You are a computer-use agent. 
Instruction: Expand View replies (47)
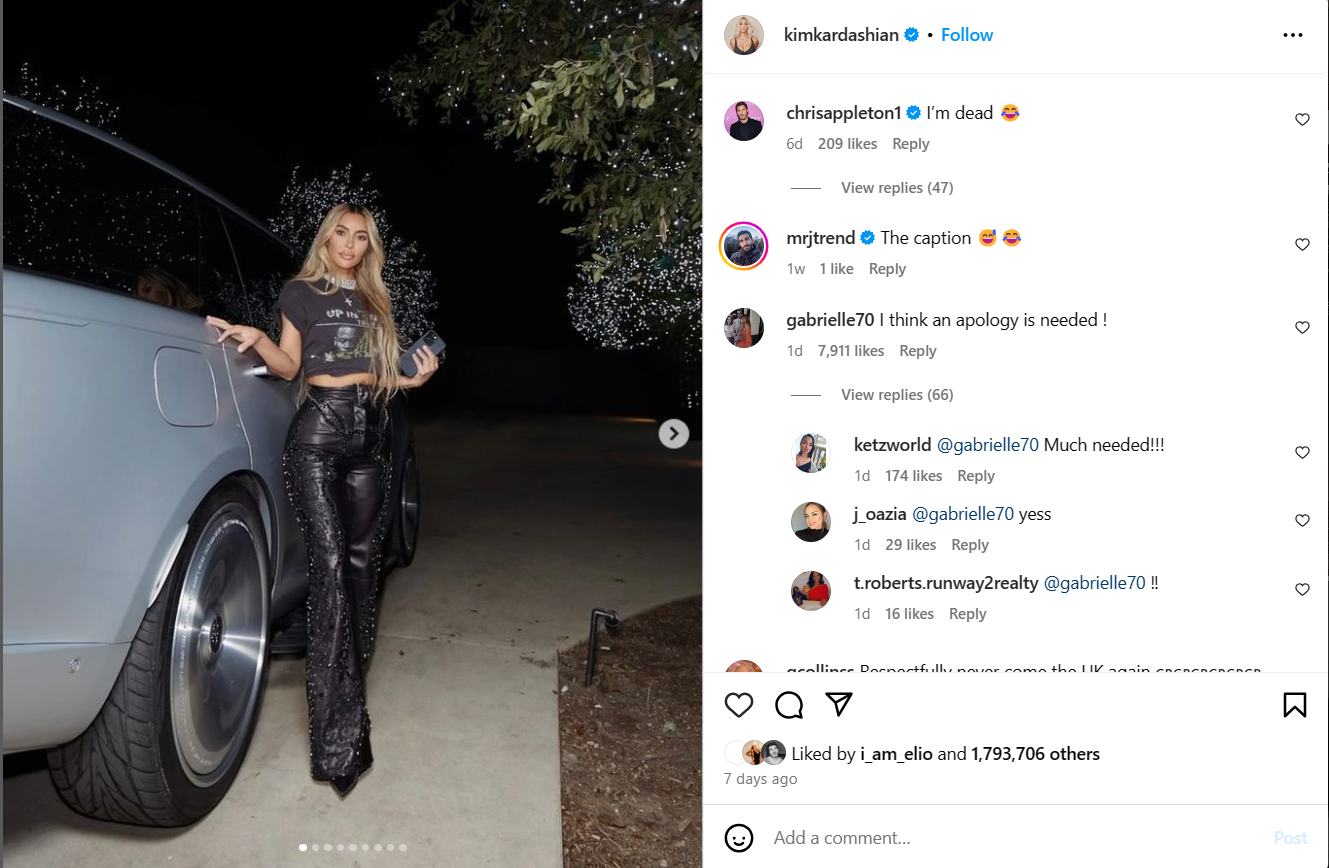click(897, 188)
